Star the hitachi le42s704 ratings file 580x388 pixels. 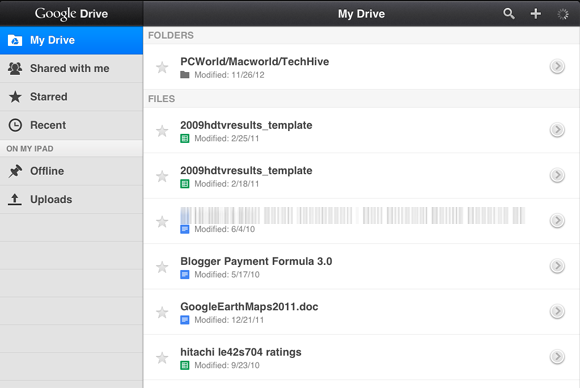[162, 358]
